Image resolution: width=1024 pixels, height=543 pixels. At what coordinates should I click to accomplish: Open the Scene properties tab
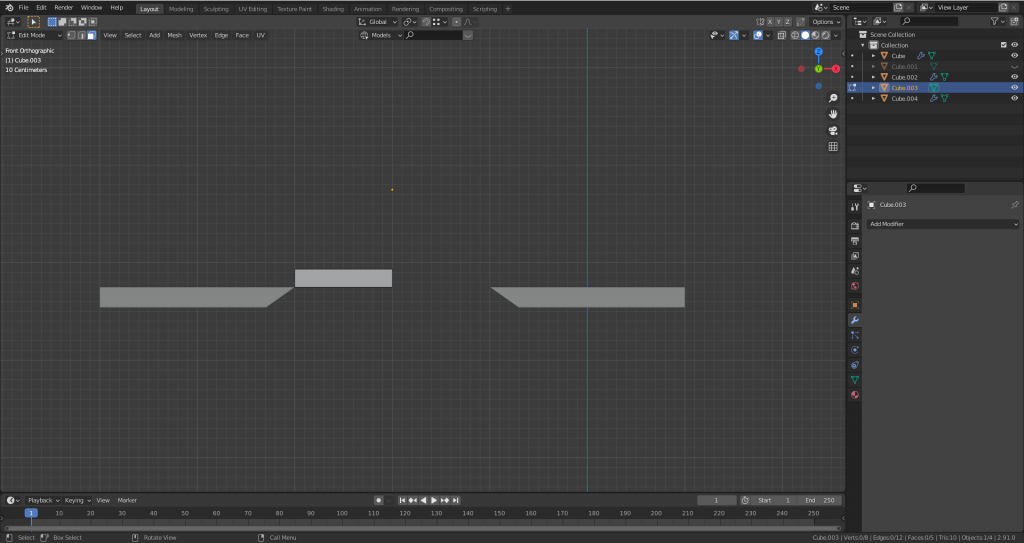click(x=855, y=271)
